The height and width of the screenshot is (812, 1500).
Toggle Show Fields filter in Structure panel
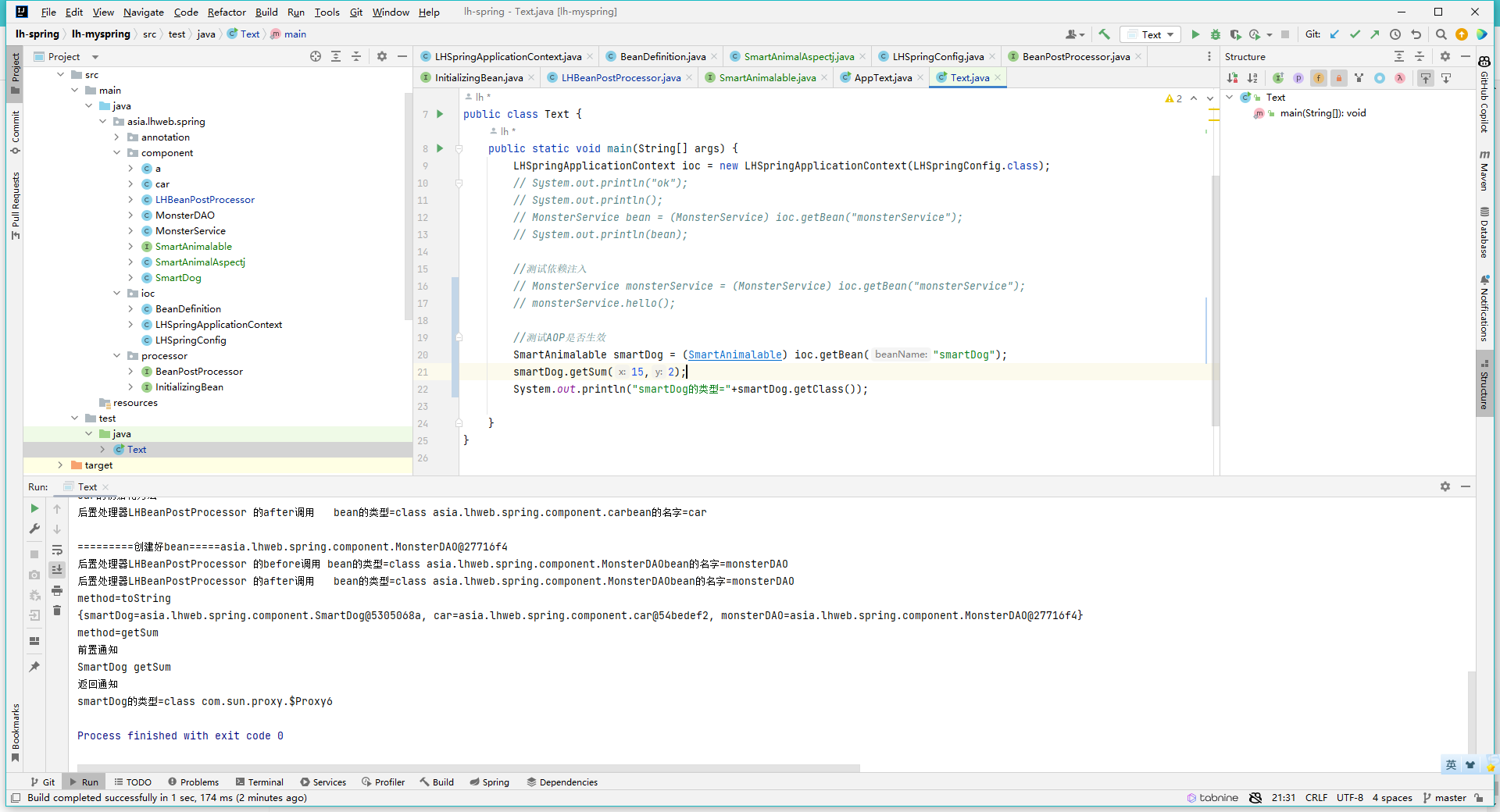pos(1319,78)
